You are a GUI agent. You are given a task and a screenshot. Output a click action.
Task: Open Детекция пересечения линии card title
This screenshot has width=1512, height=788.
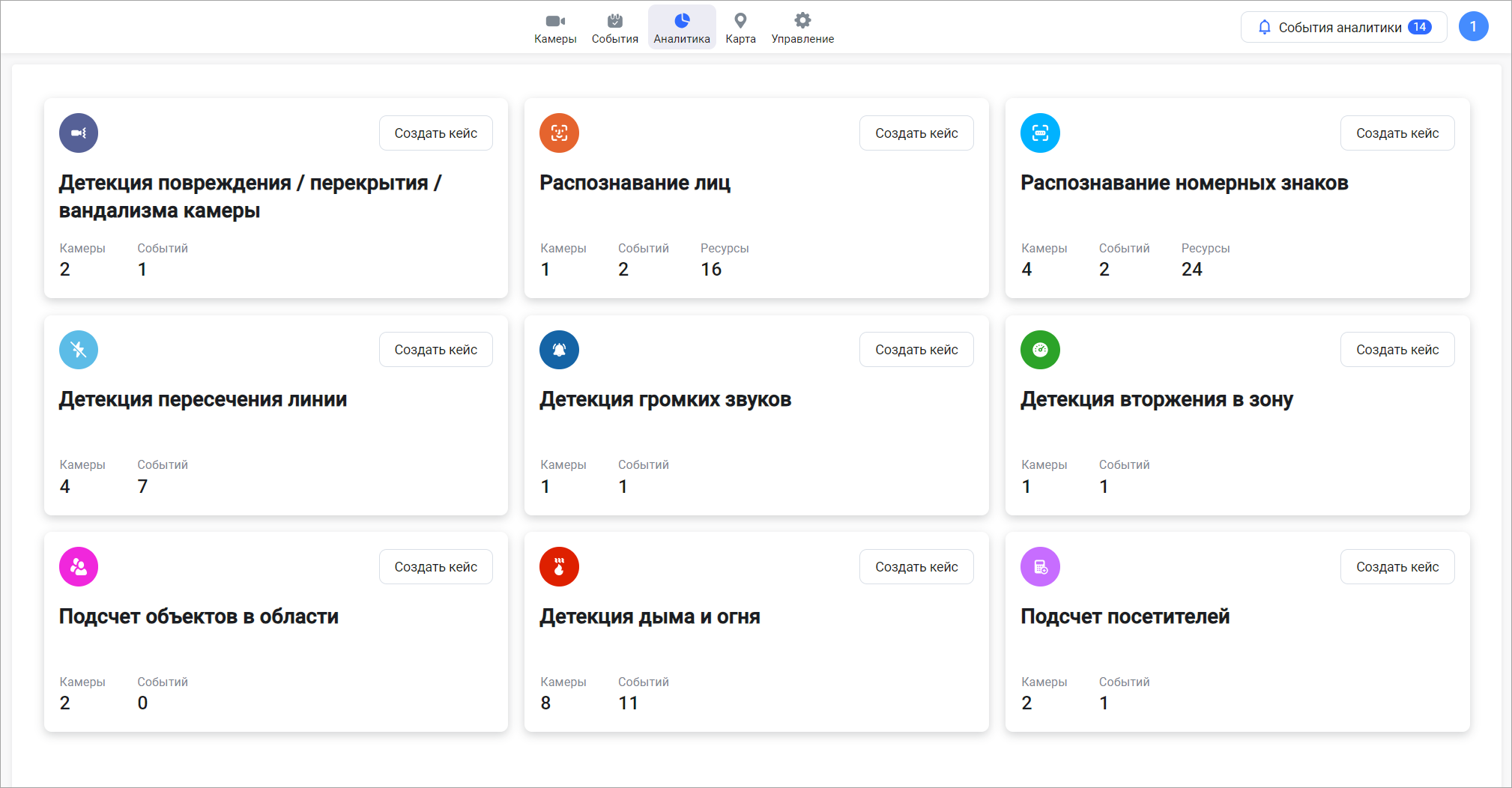tap(203, 400)
